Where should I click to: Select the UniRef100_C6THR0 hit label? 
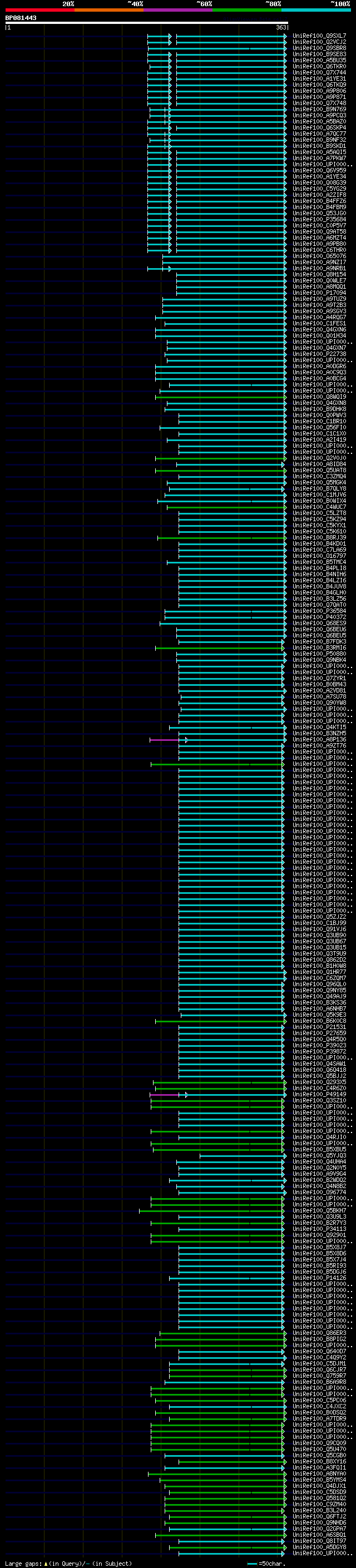click(x=319, y=250)
